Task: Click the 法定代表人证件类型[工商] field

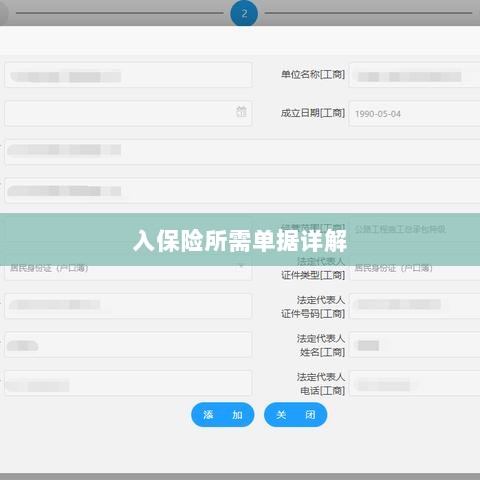Action: pyautogui.click(x=414, y=269)
